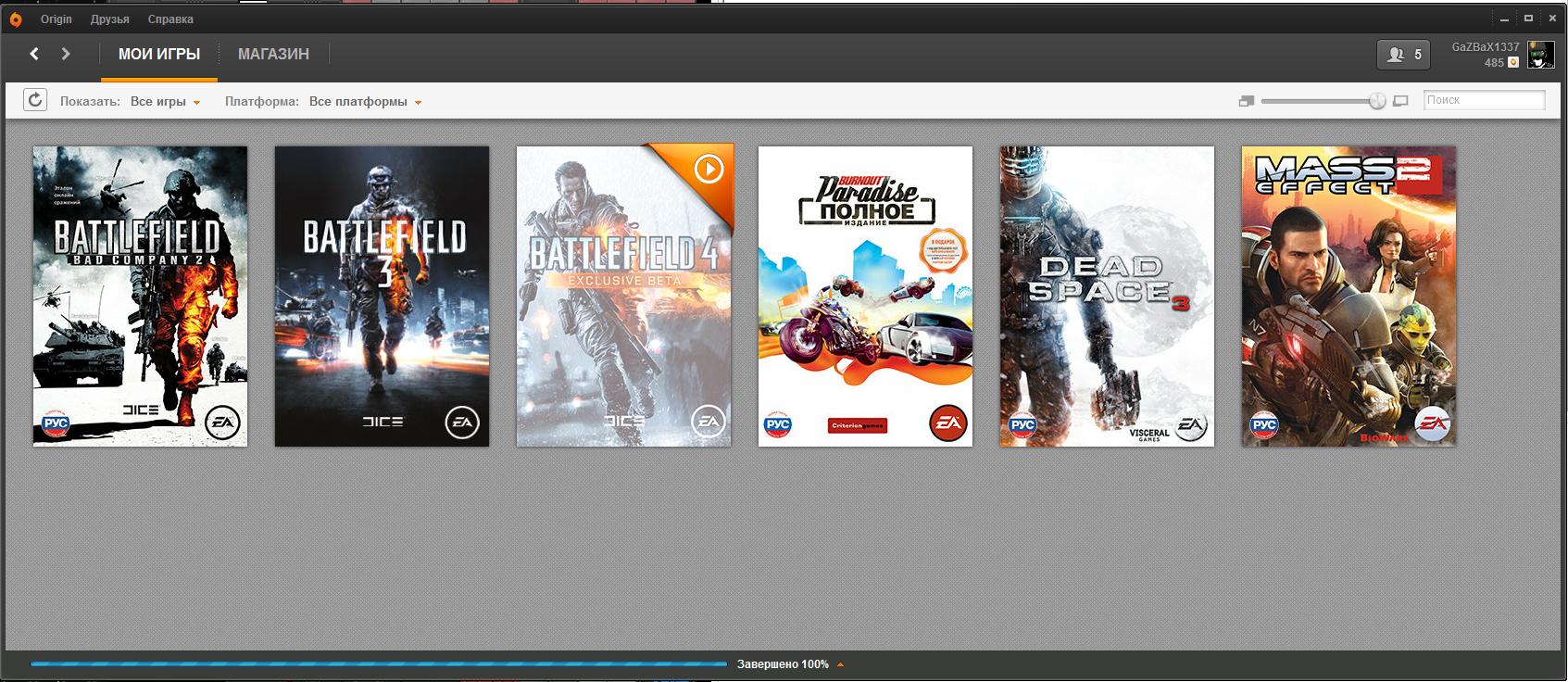
Task: Click the user avatar picture
Action: [1541, 55]
